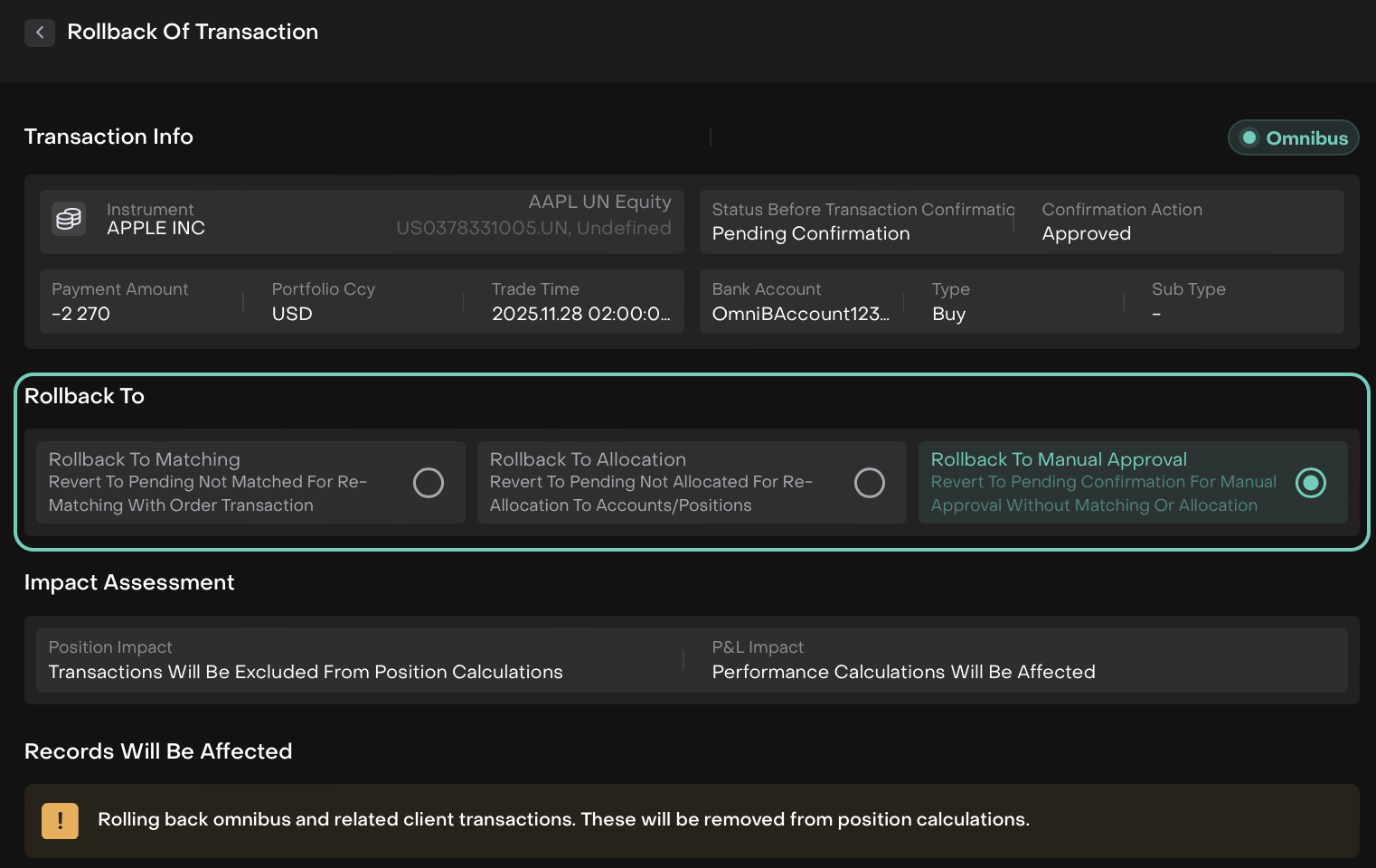Click the back arrow button
1376x868 pixels.
(39, 33)
